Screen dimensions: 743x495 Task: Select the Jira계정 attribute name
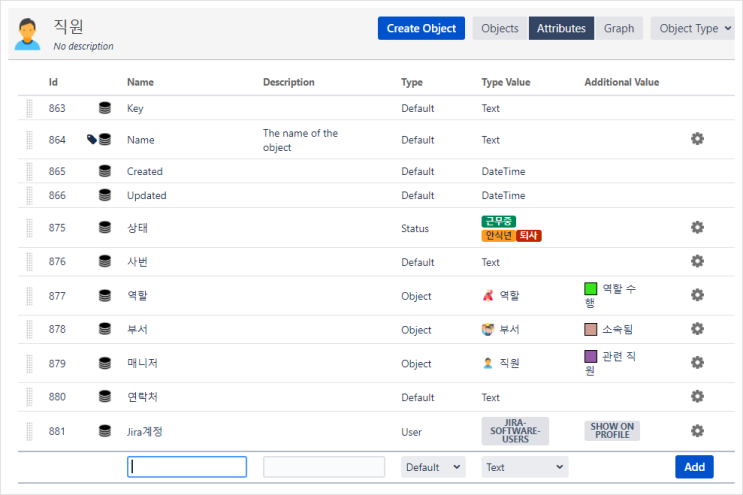click(x=145, y=432)
